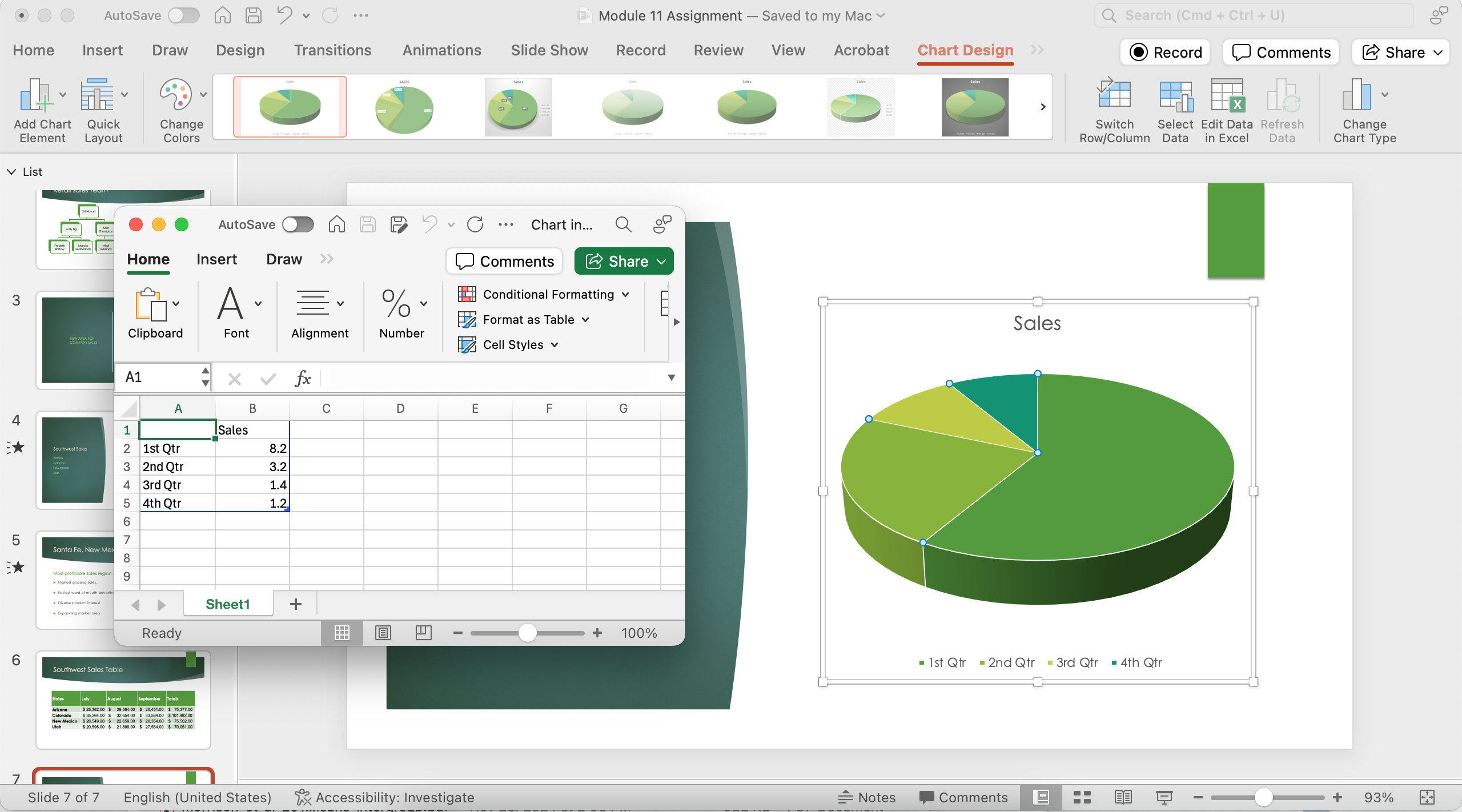Start PowerPoint Slide Show view icon
The width and height of the screenshot is (1462, 812).
click(1164, 797)
